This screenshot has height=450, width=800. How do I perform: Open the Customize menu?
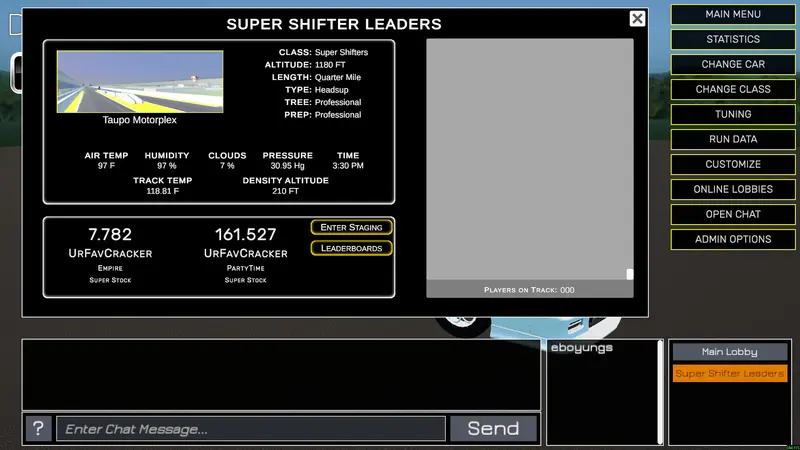[733, 164]
